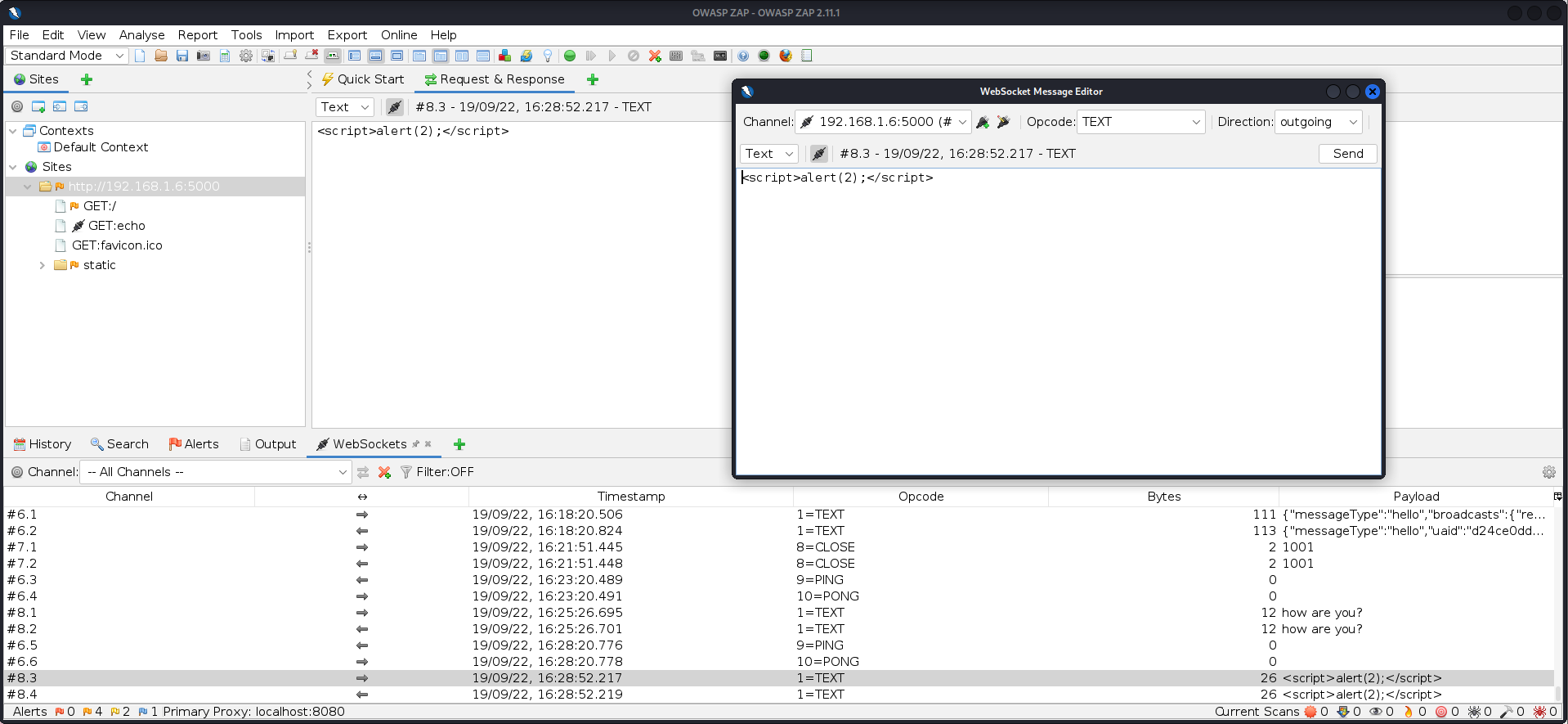
Task: Click the Snapshot Session camera icon
Action: (x=204, y=56)
